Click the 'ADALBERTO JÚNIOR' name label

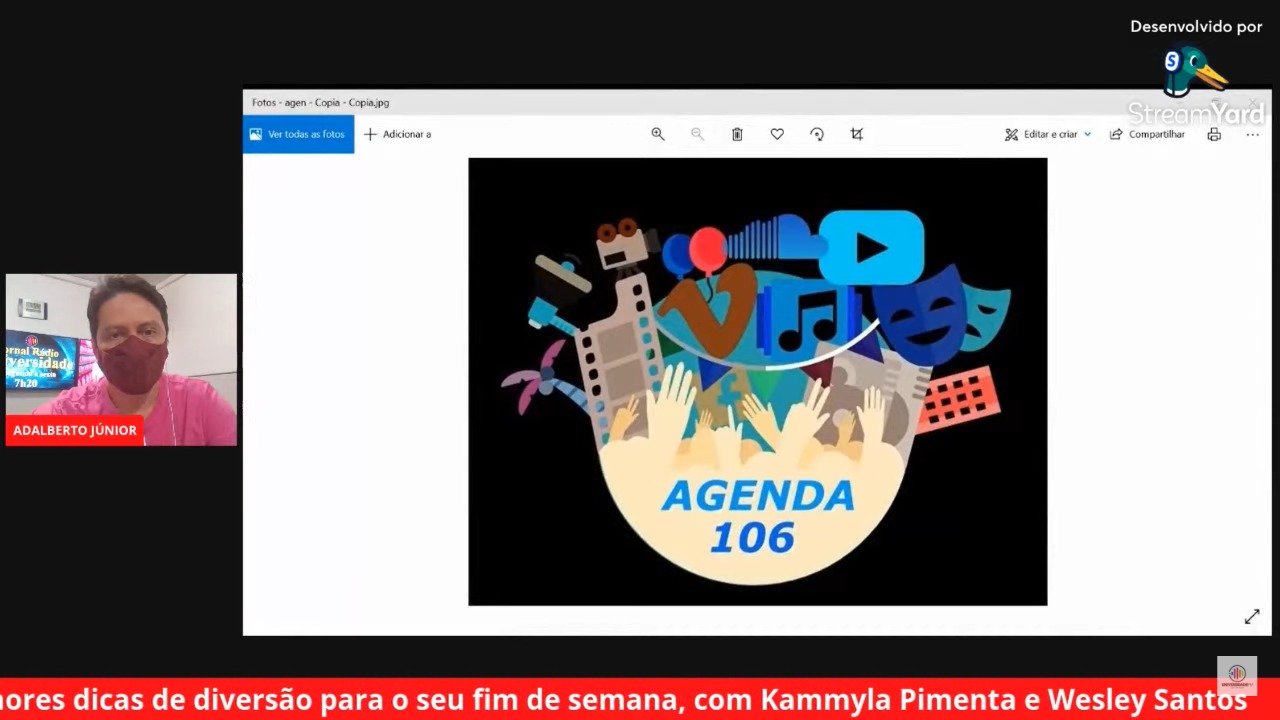tap(75, 430)
